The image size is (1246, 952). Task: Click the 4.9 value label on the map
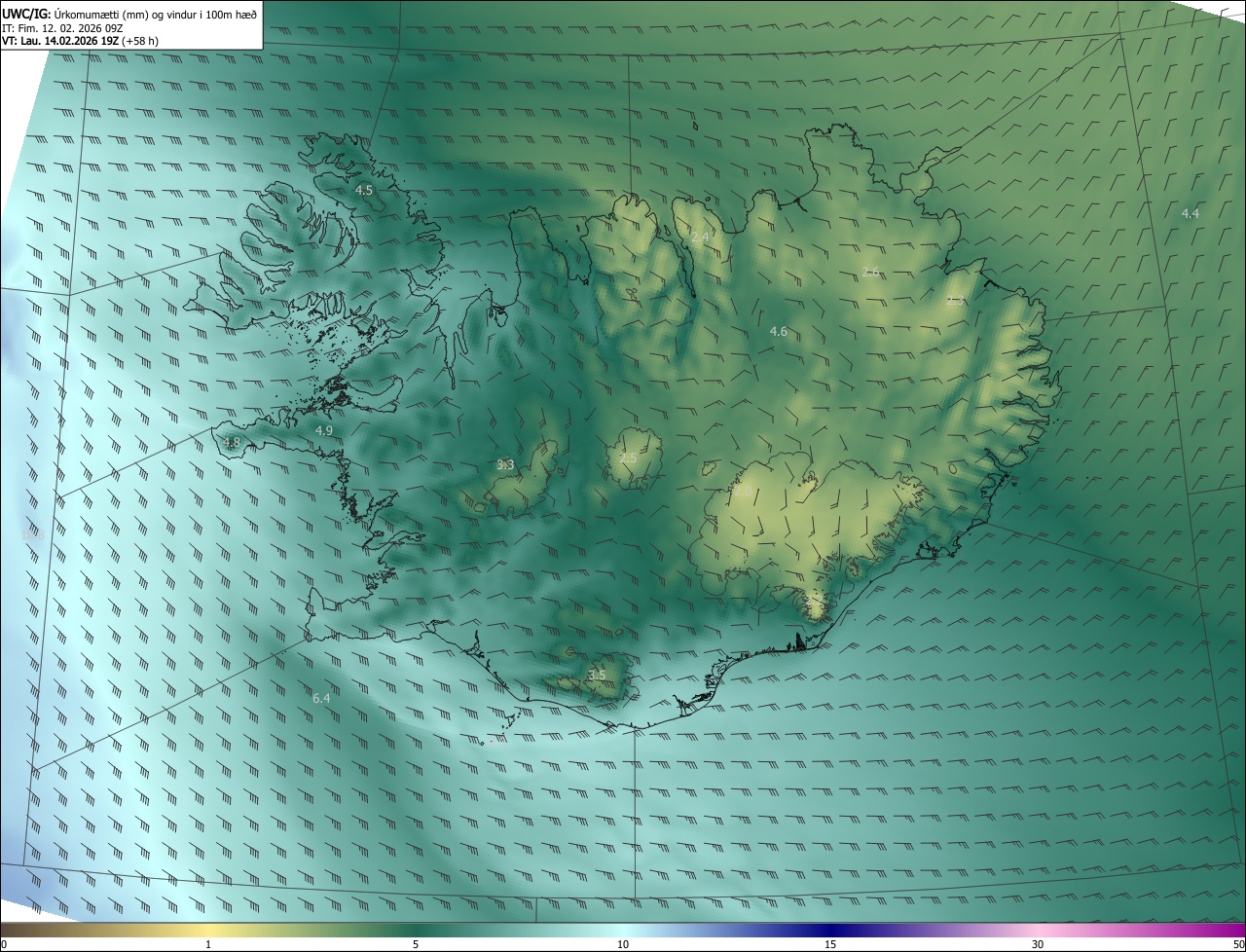(x=324, y=430)
